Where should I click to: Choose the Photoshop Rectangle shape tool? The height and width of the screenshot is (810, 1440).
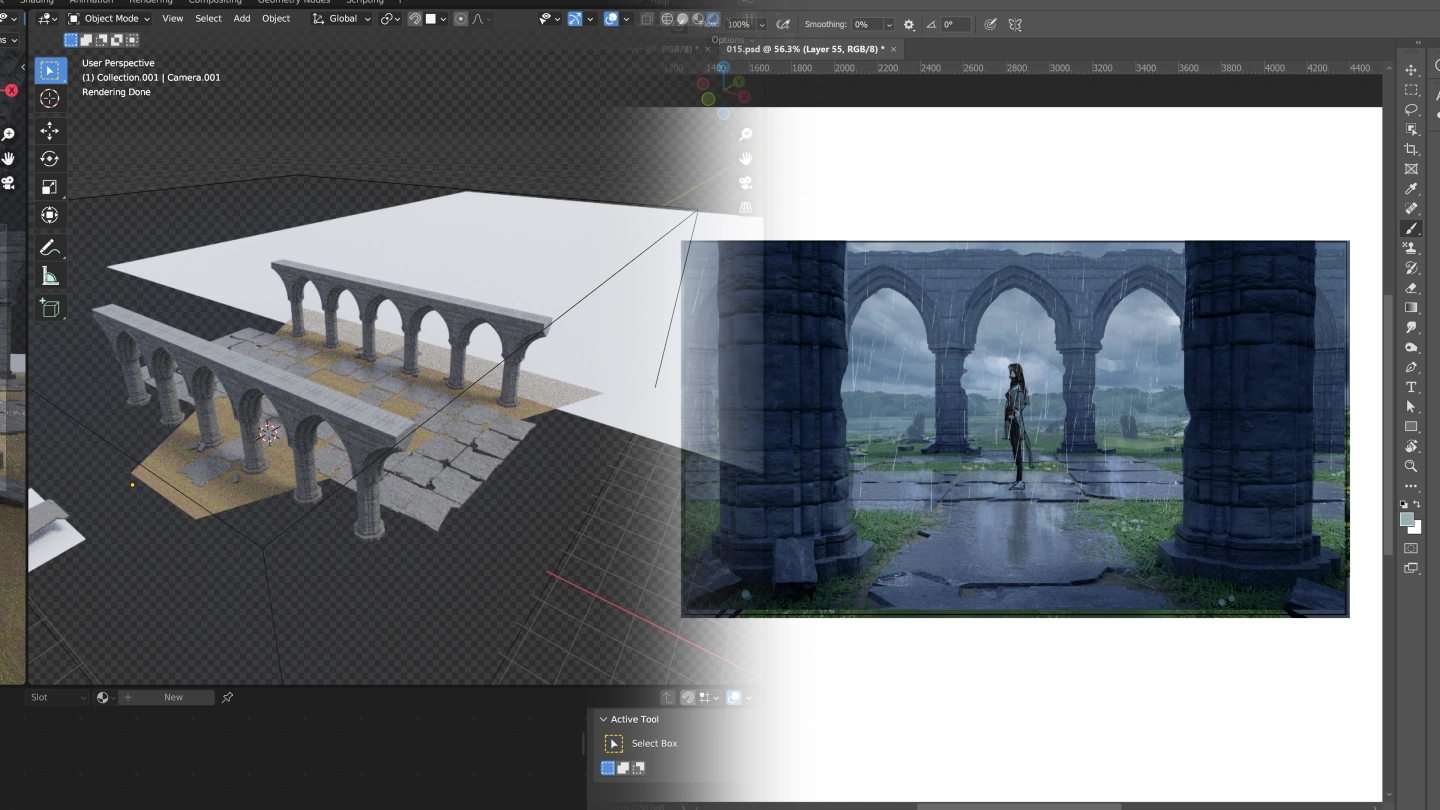tap(1411, 427)
